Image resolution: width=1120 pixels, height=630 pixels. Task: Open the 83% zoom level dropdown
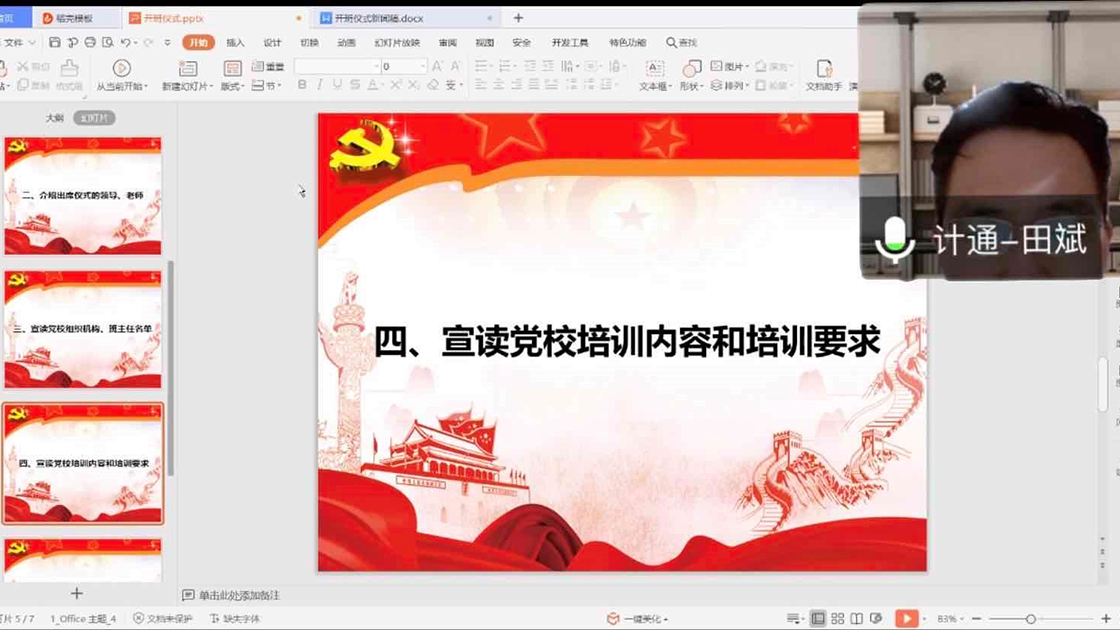point(948,619)
